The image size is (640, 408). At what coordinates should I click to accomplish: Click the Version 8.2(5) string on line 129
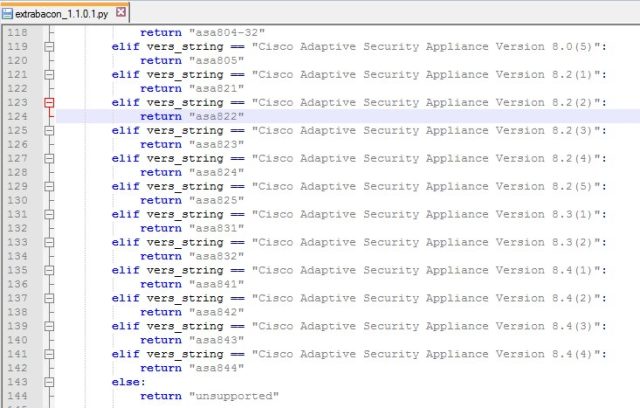coord(426,186)
